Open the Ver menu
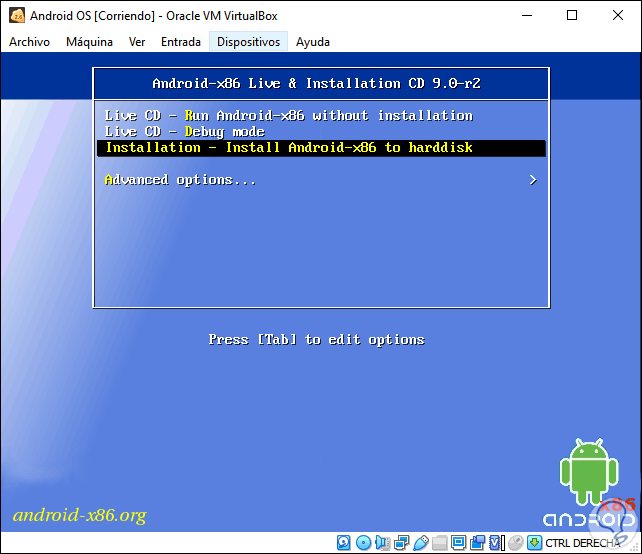This screenshot has width=642, height=554. (x=137, y=42)
